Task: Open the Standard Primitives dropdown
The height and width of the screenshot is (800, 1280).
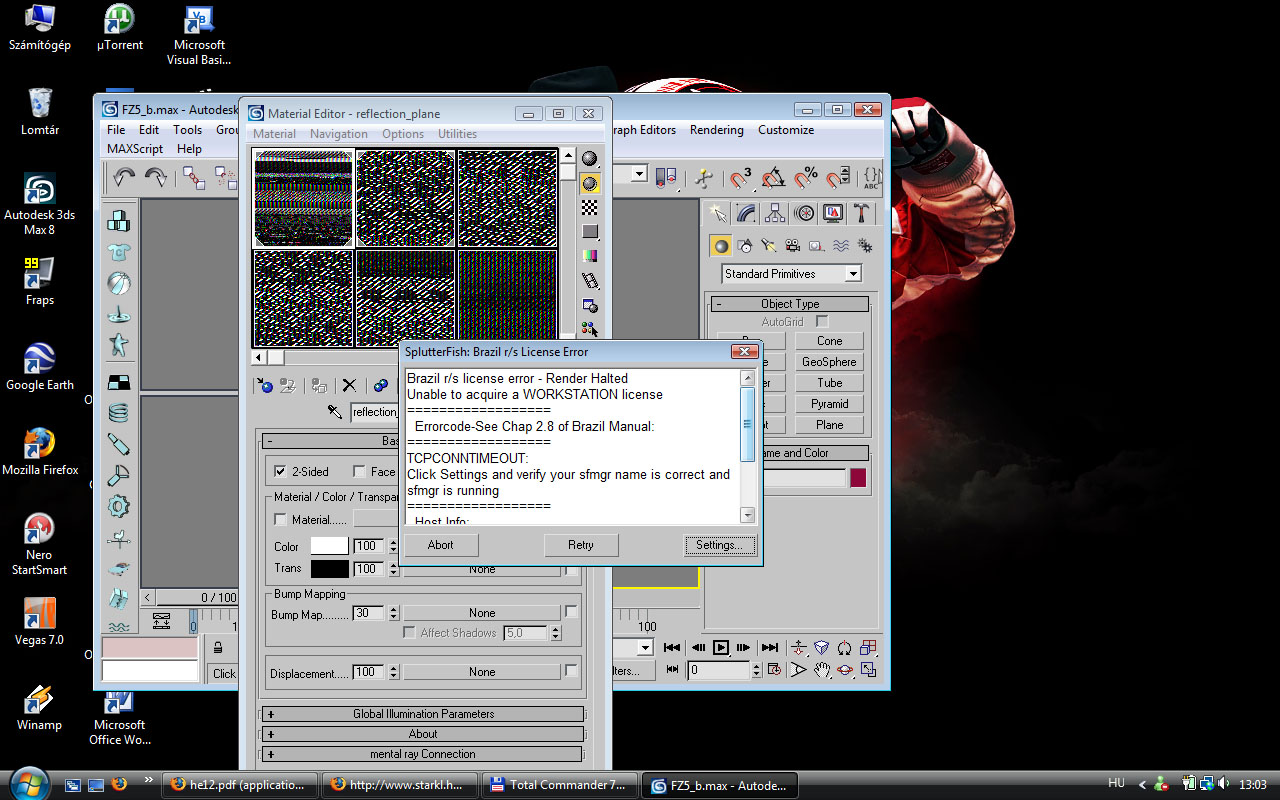Action: [x=791, y=273]
